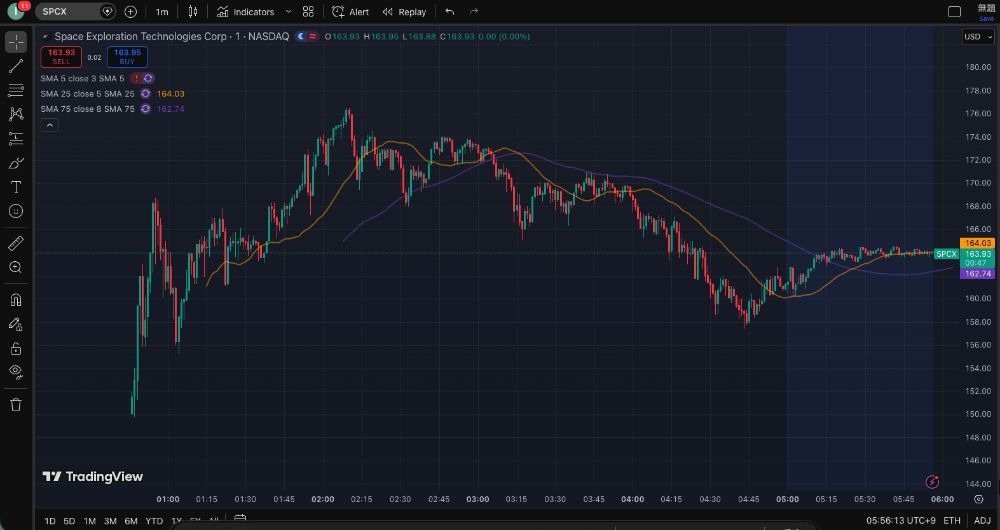
Task: Select the trend line drawing tool
Action: tap(16, 66)
